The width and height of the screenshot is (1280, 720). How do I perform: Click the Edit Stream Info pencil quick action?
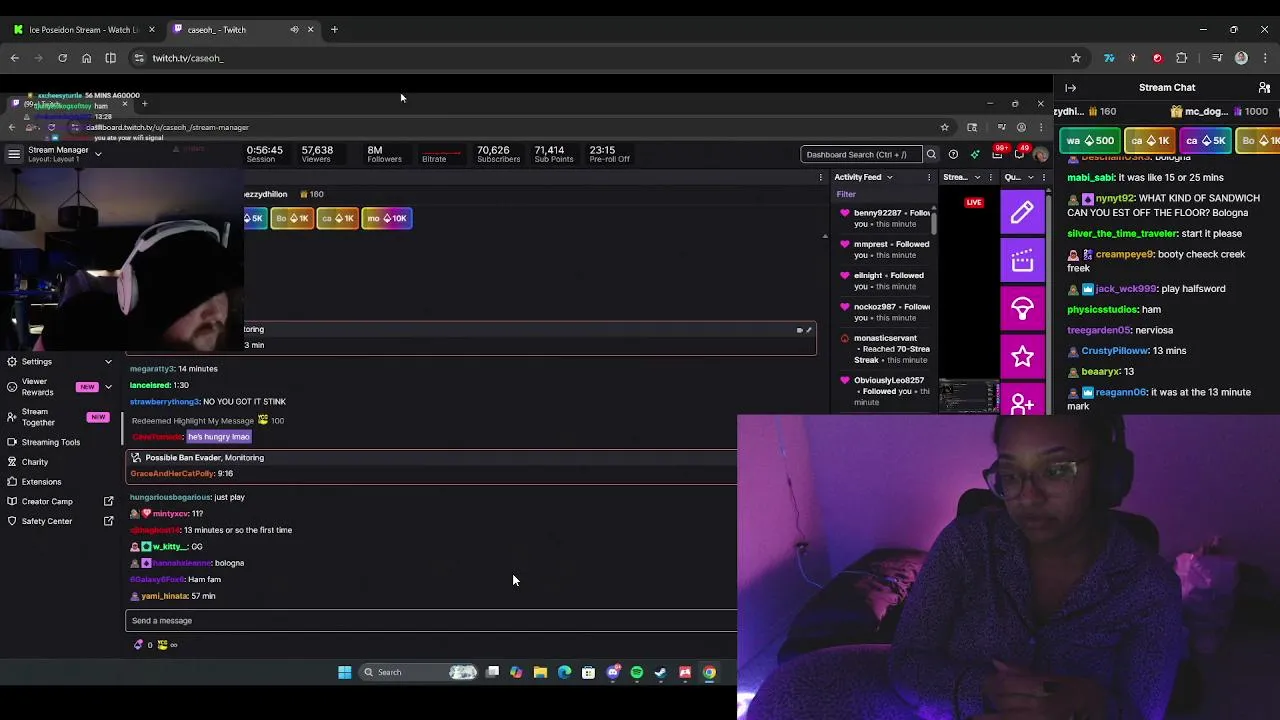(1022, 212)
